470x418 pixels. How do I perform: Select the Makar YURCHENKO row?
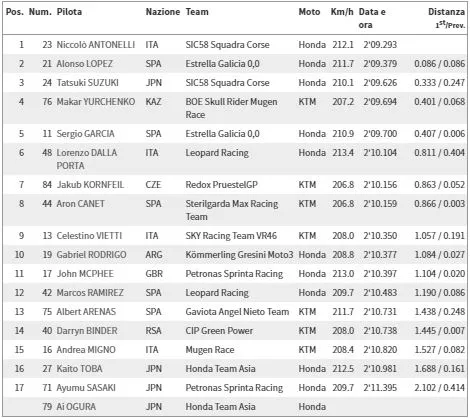click(235, 108)
